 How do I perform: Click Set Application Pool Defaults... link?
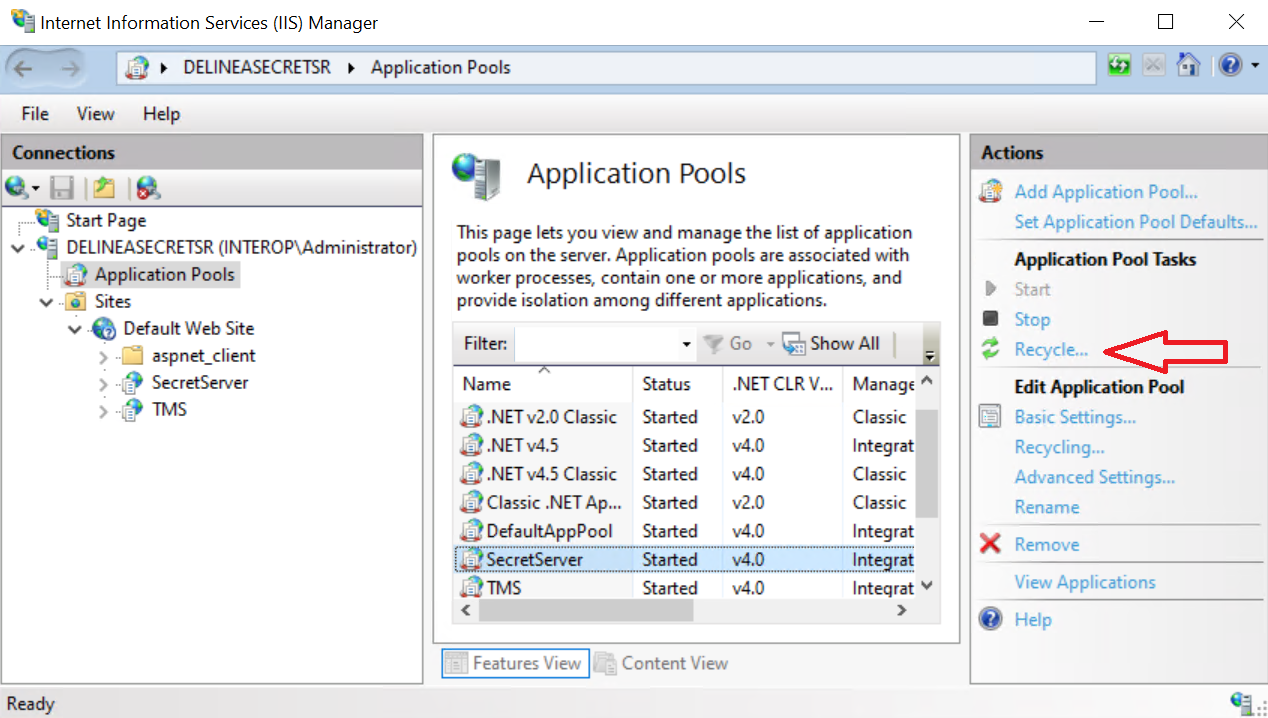click(x=1136, y=222)
